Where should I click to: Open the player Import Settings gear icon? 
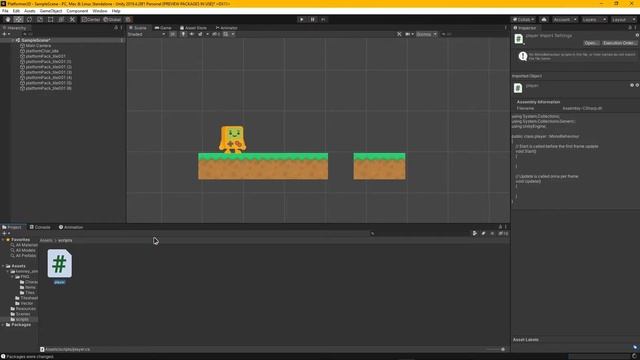click(x=637, y=36)
